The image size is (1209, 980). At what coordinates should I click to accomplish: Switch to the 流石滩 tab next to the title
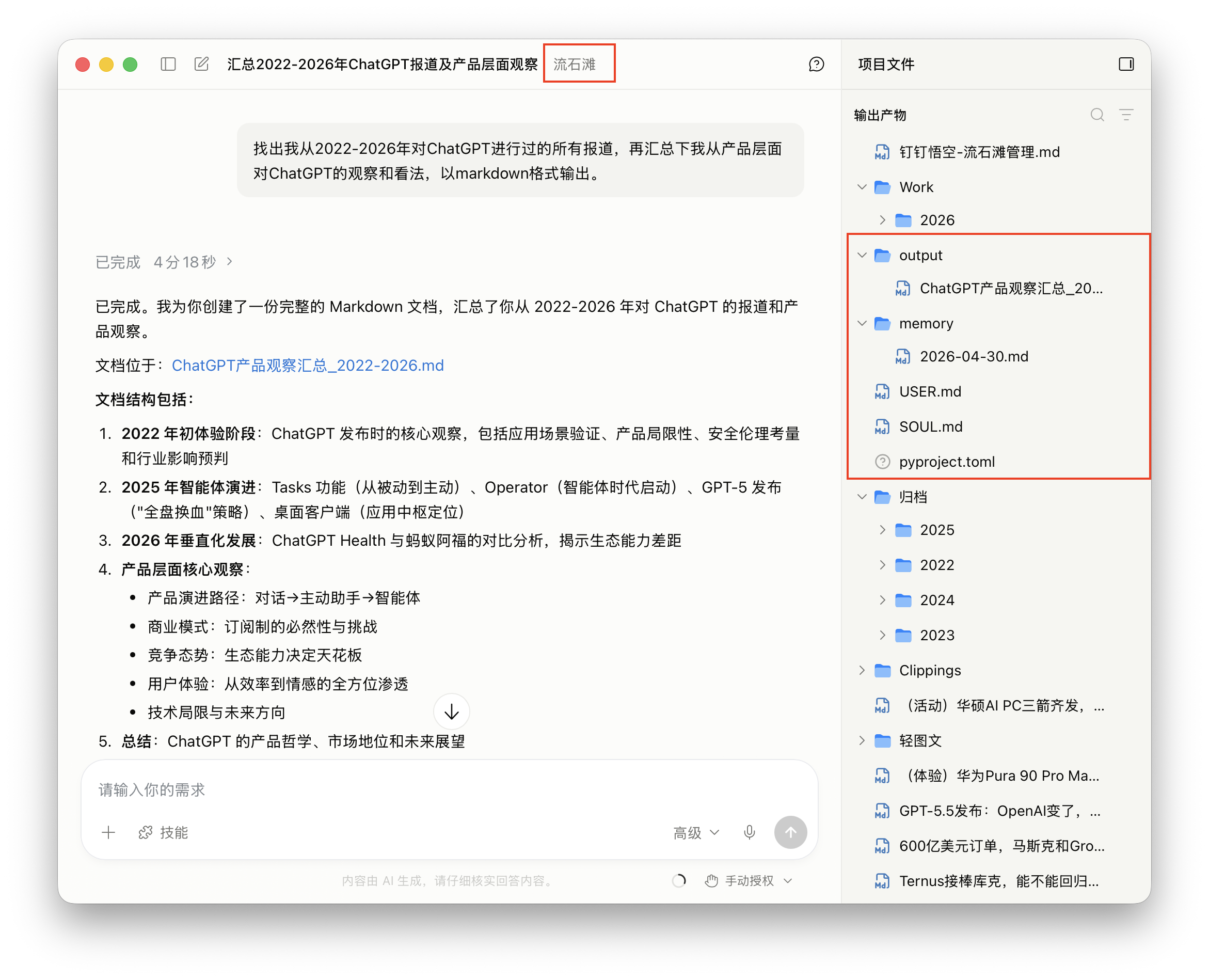click(x=579, y=63)
